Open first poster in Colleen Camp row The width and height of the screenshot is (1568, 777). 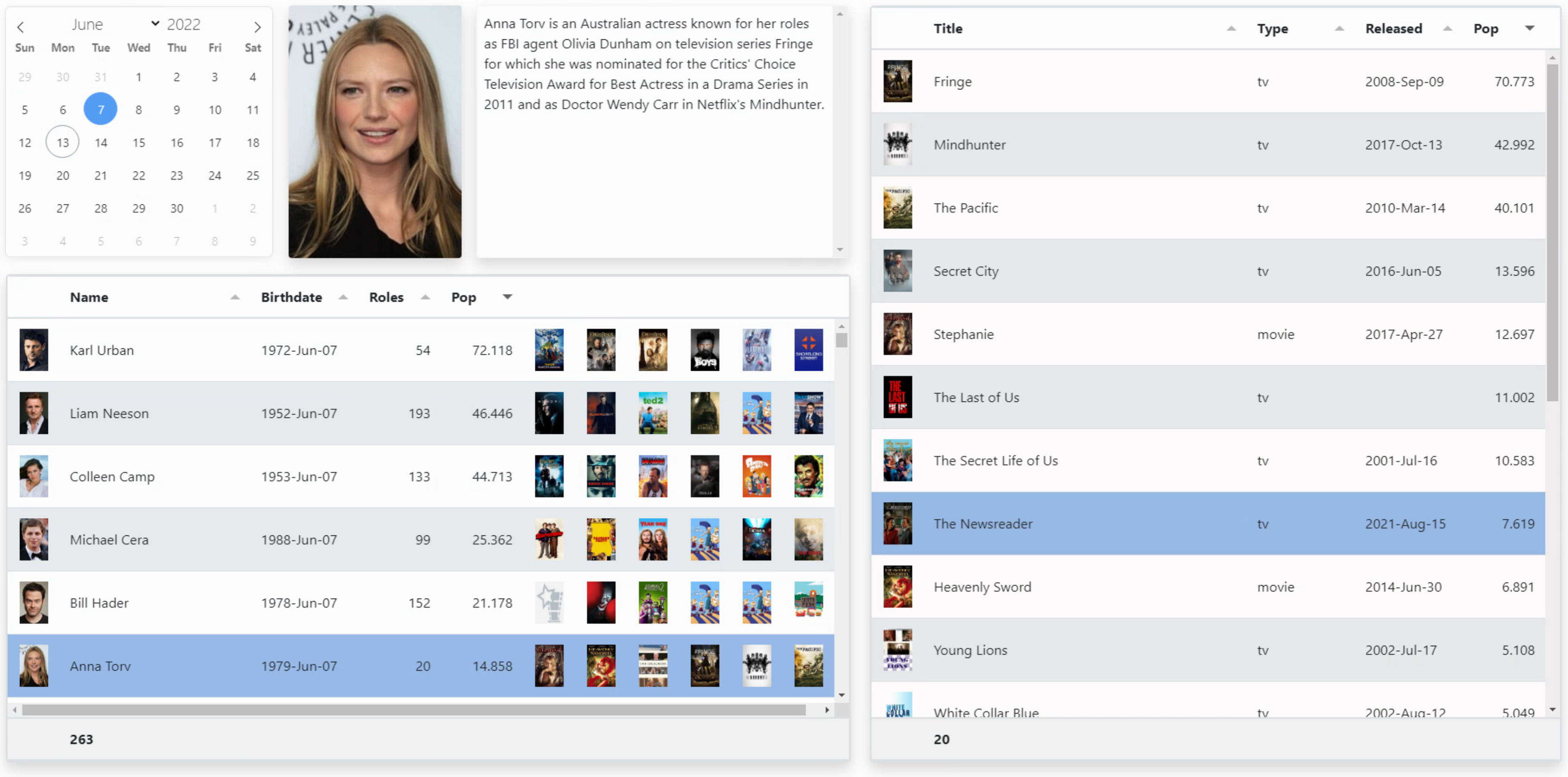click(549, 476)
